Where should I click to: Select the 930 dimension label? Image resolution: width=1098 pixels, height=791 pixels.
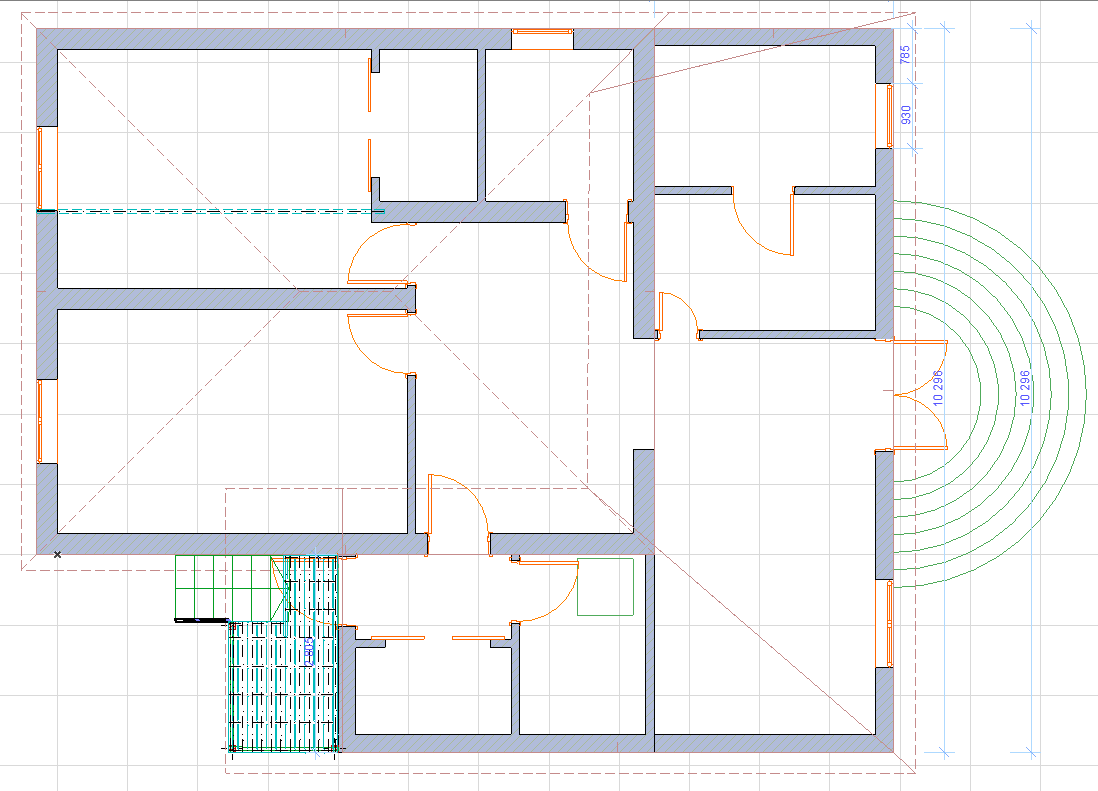[905, 115]
